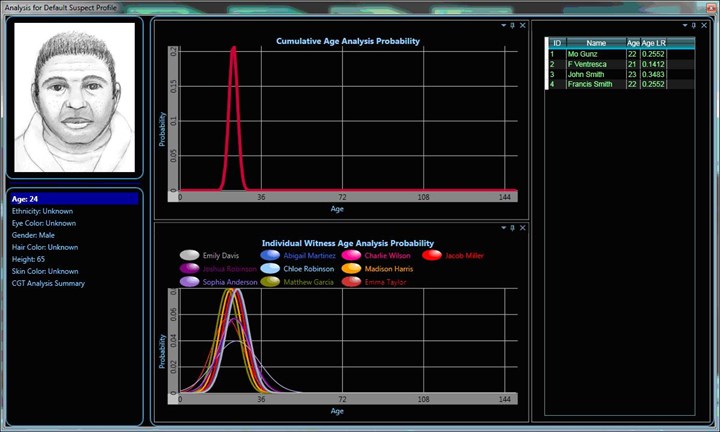Pin the Cumulative Age Analysis panel

(512, 25)
